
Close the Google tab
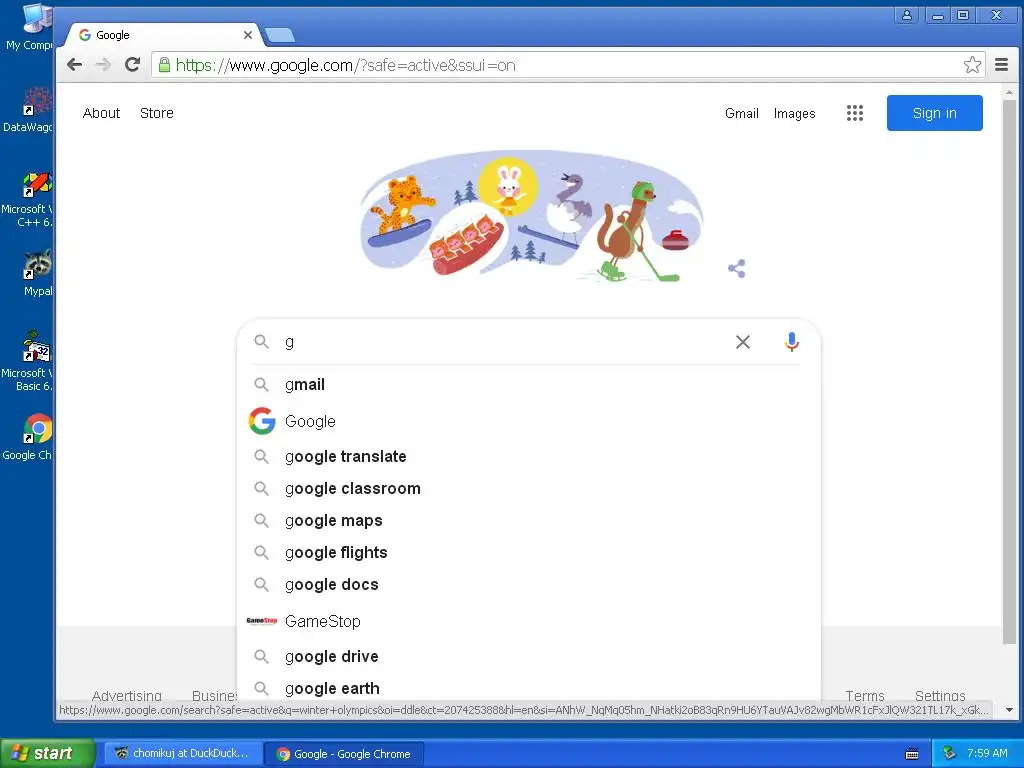coord(248,35)
